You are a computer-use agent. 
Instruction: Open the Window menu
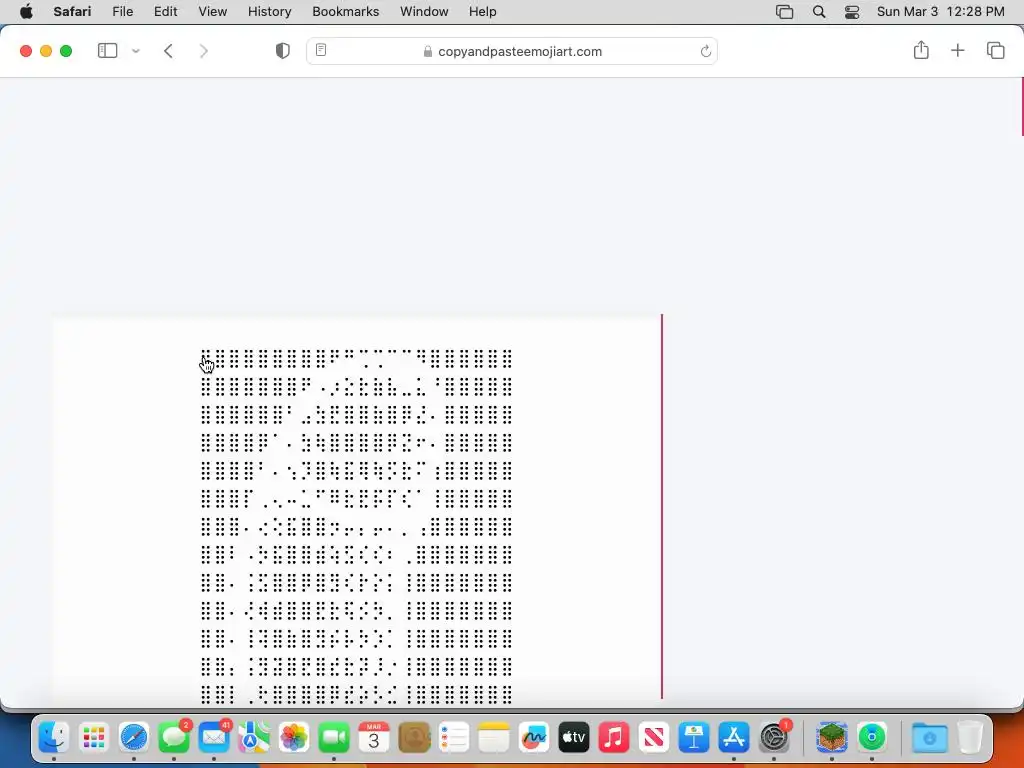[424, 11]
